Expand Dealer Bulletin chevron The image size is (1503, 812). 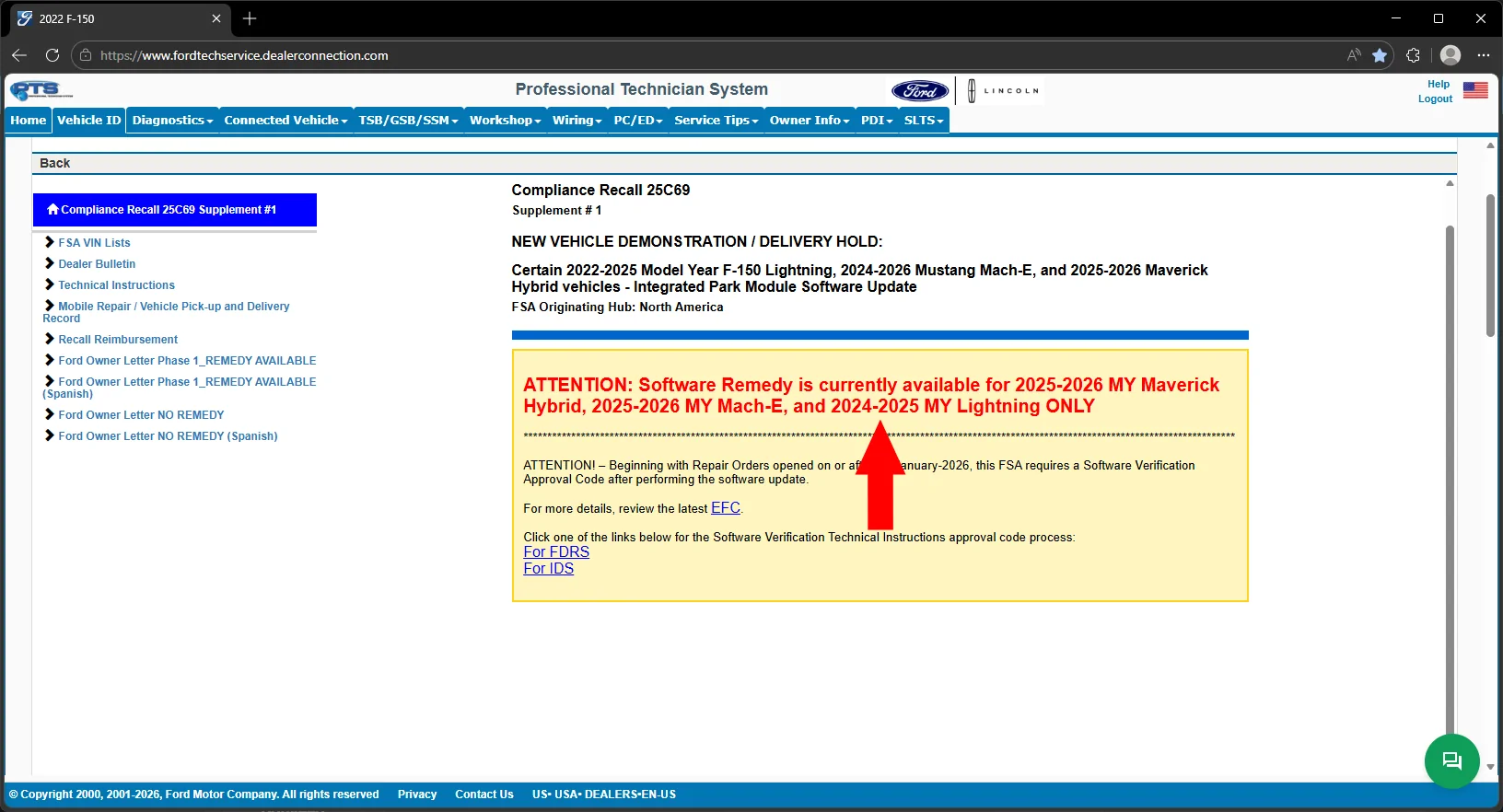point(50,263)
